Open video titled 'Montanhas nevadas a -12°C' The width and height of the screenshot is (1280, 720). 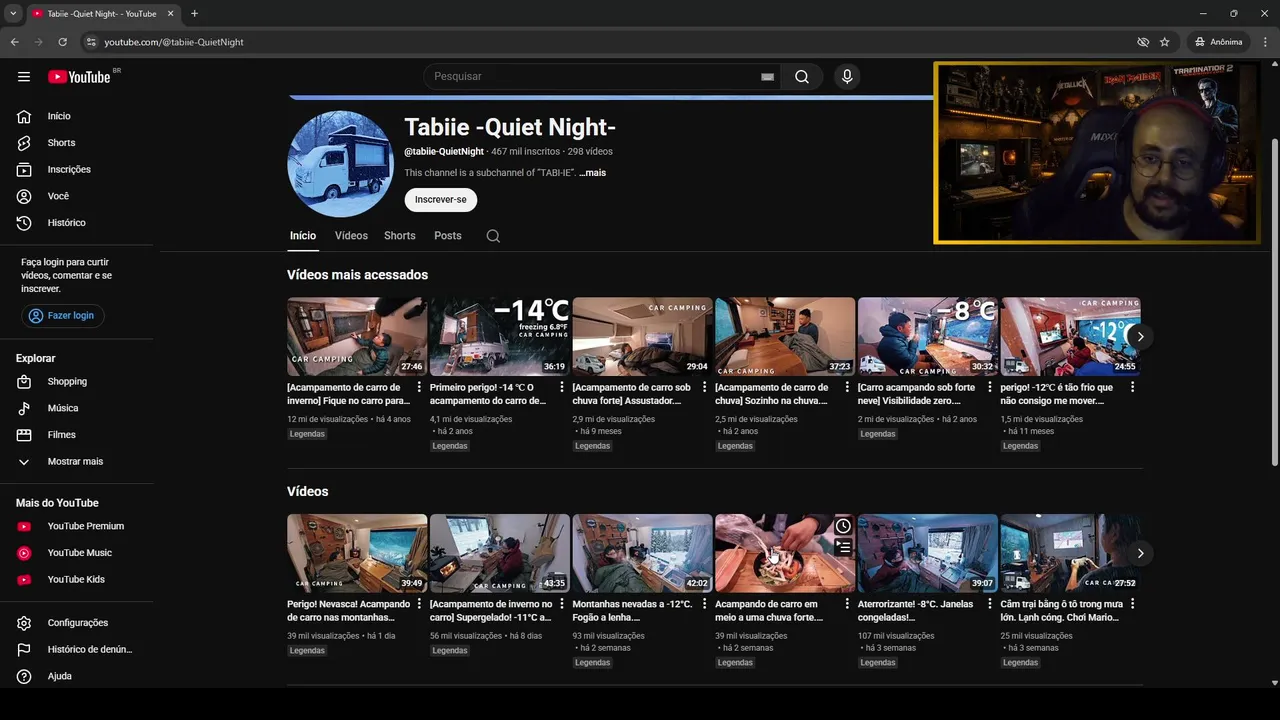click(632, 611)
